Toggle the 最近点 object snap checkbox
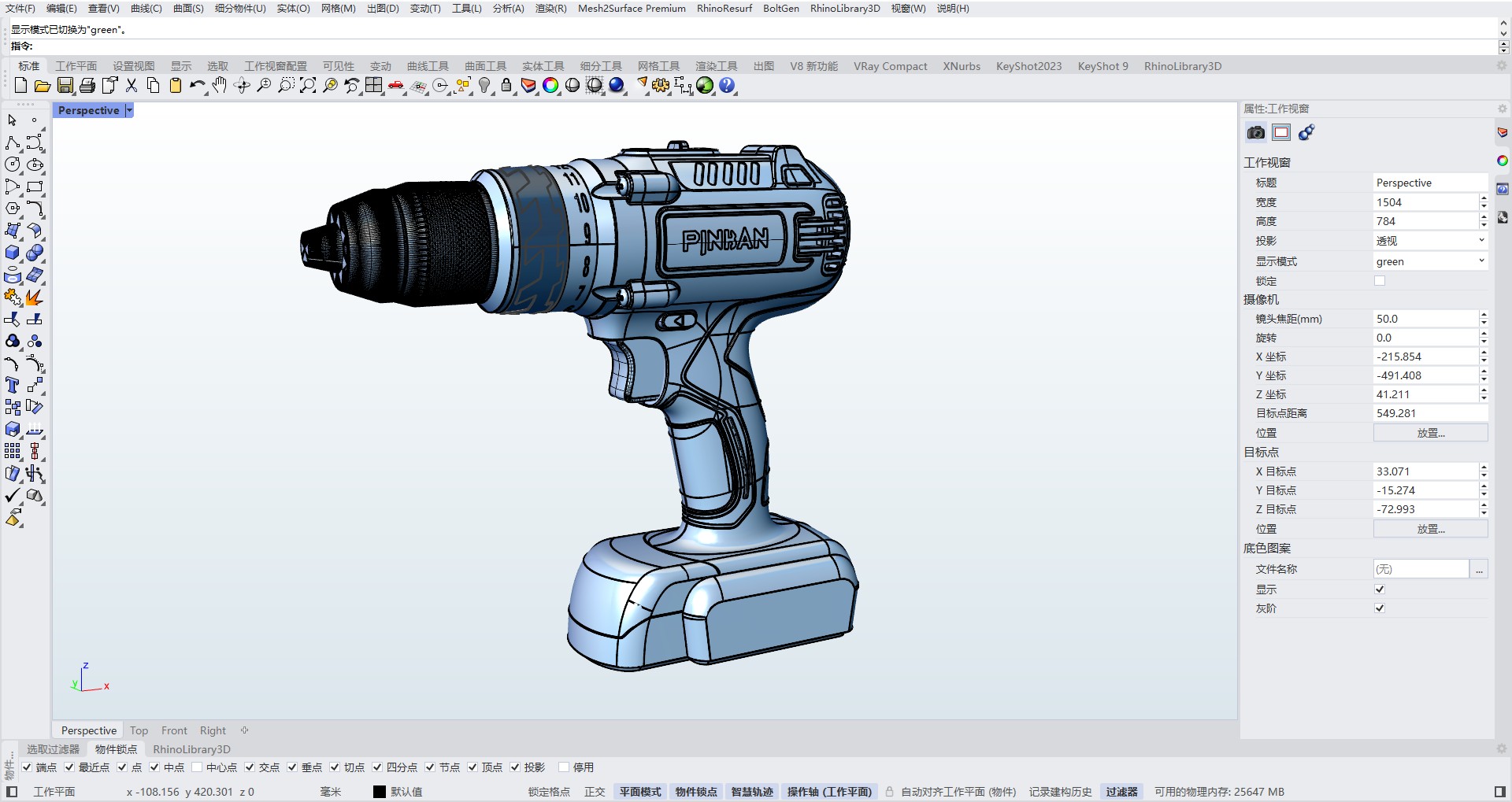Image resolution: width=1512 pixels, height=802 pixels. [x=69, y=767]
